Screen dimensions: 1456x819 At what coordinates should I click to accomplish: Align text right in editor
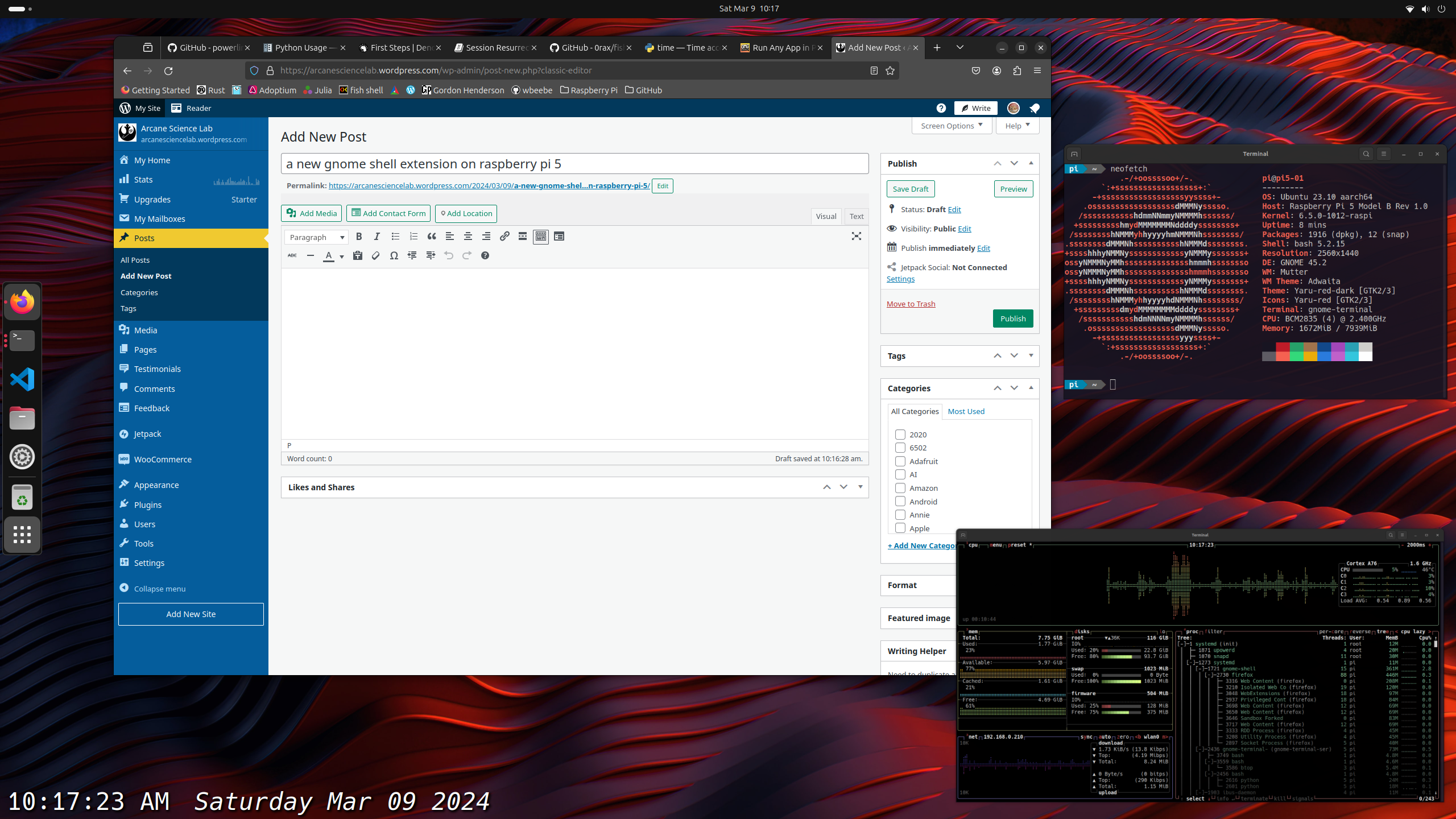[x=486, y=237]
